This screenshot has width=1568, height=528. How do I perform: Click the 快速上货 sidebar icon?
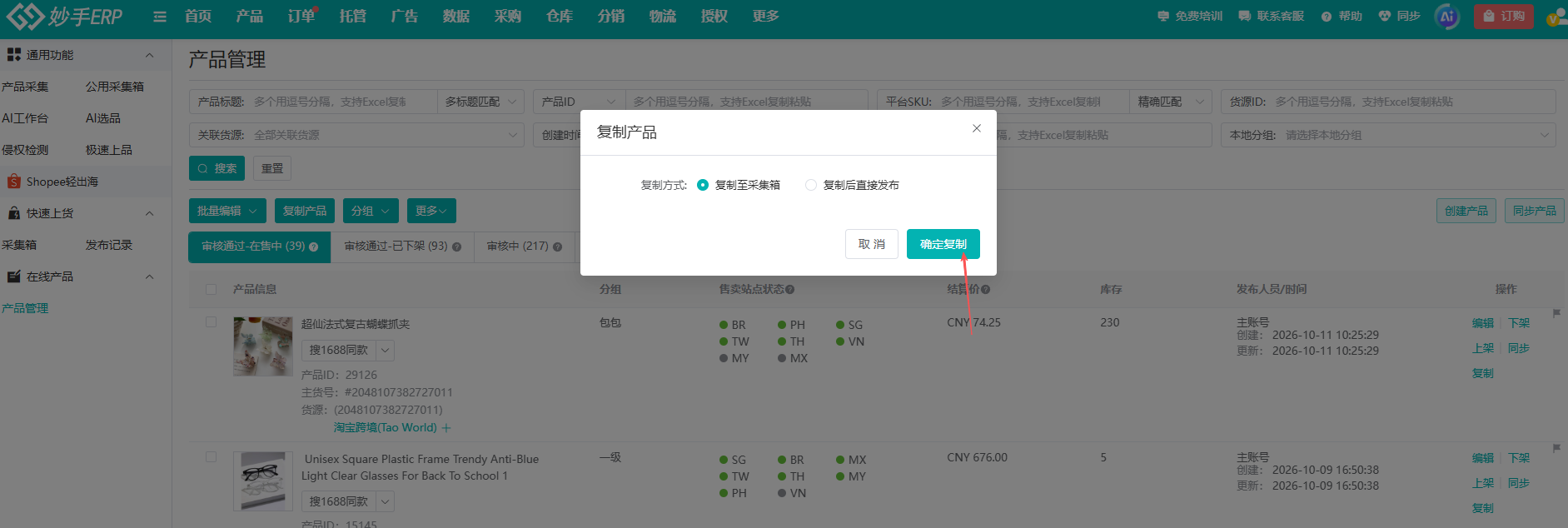click(13, 212)
